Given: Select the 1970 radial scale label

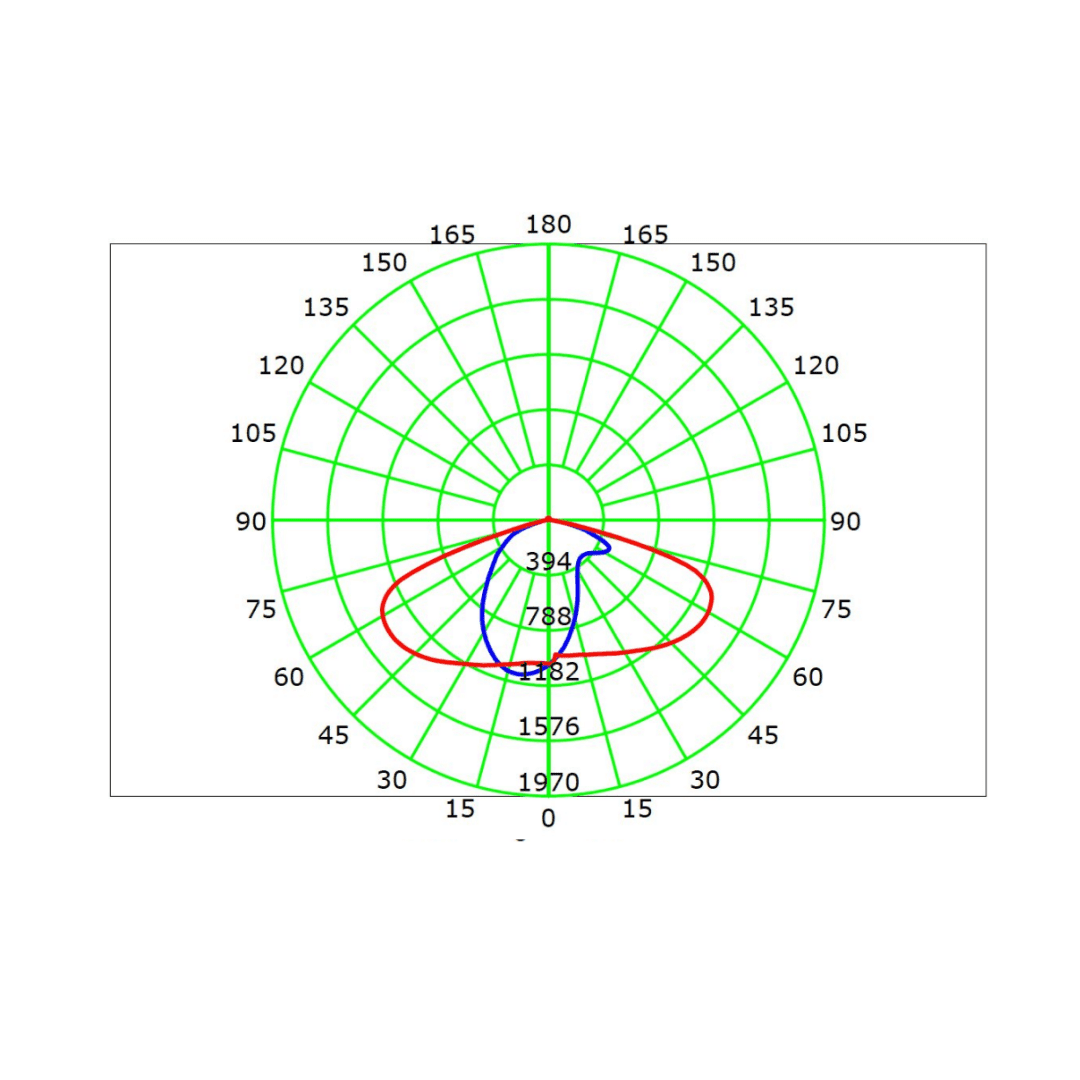Looking at the screenshot, I should point(548,782).
